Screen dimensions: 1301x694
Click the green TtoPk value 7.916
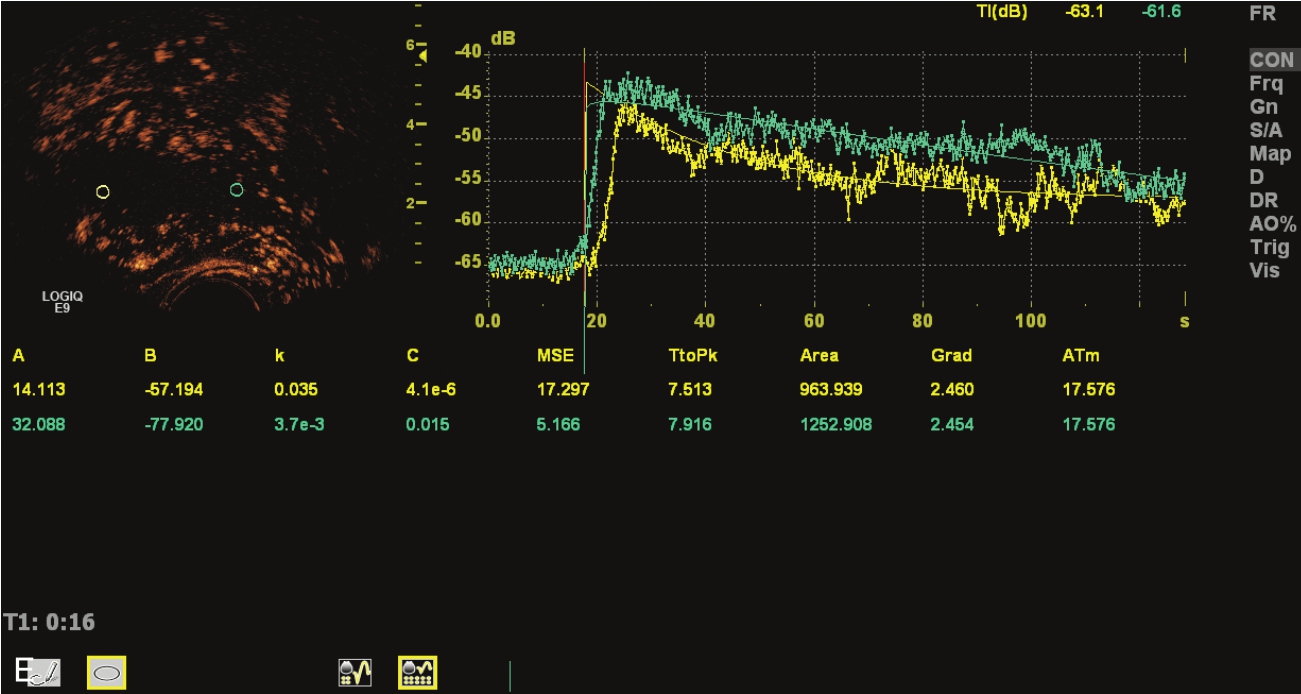688,425
